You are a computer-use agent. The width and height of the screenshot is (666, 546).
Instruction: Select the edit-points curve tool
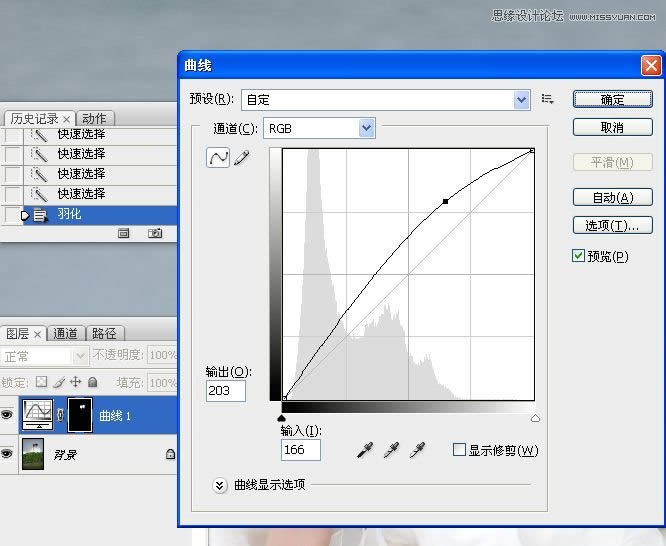(218, 158)
